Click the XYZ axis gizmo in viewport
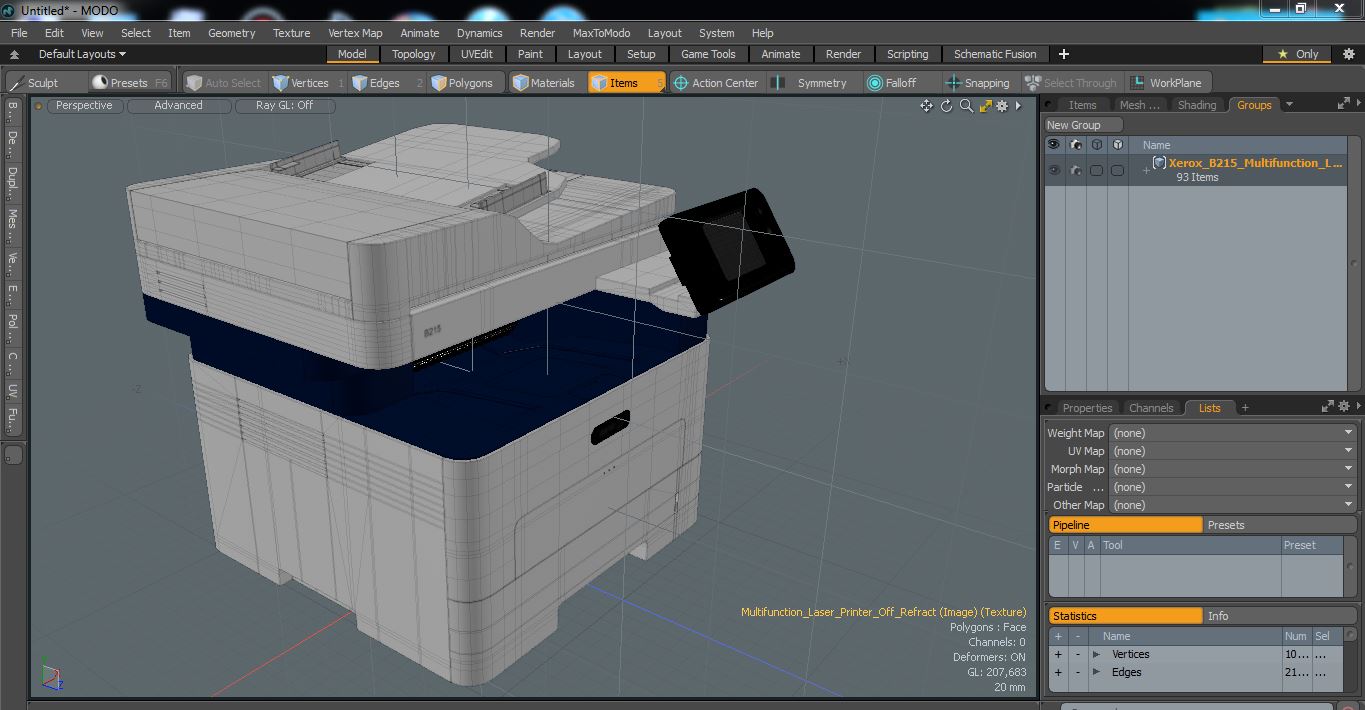1365x710 pixels. tap(50, 677)
